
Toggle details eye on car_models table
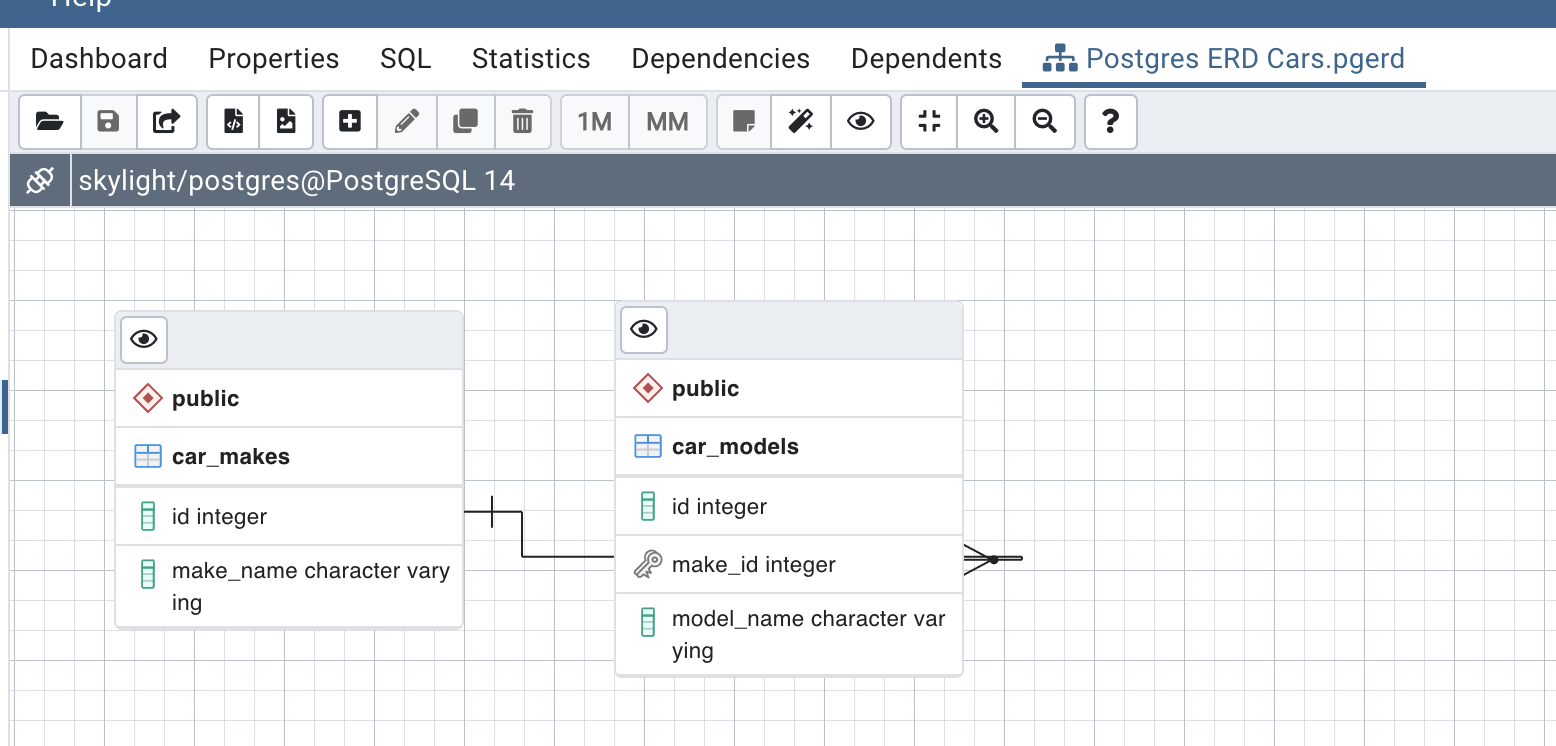pyautogui.click(x=644, y=329)
